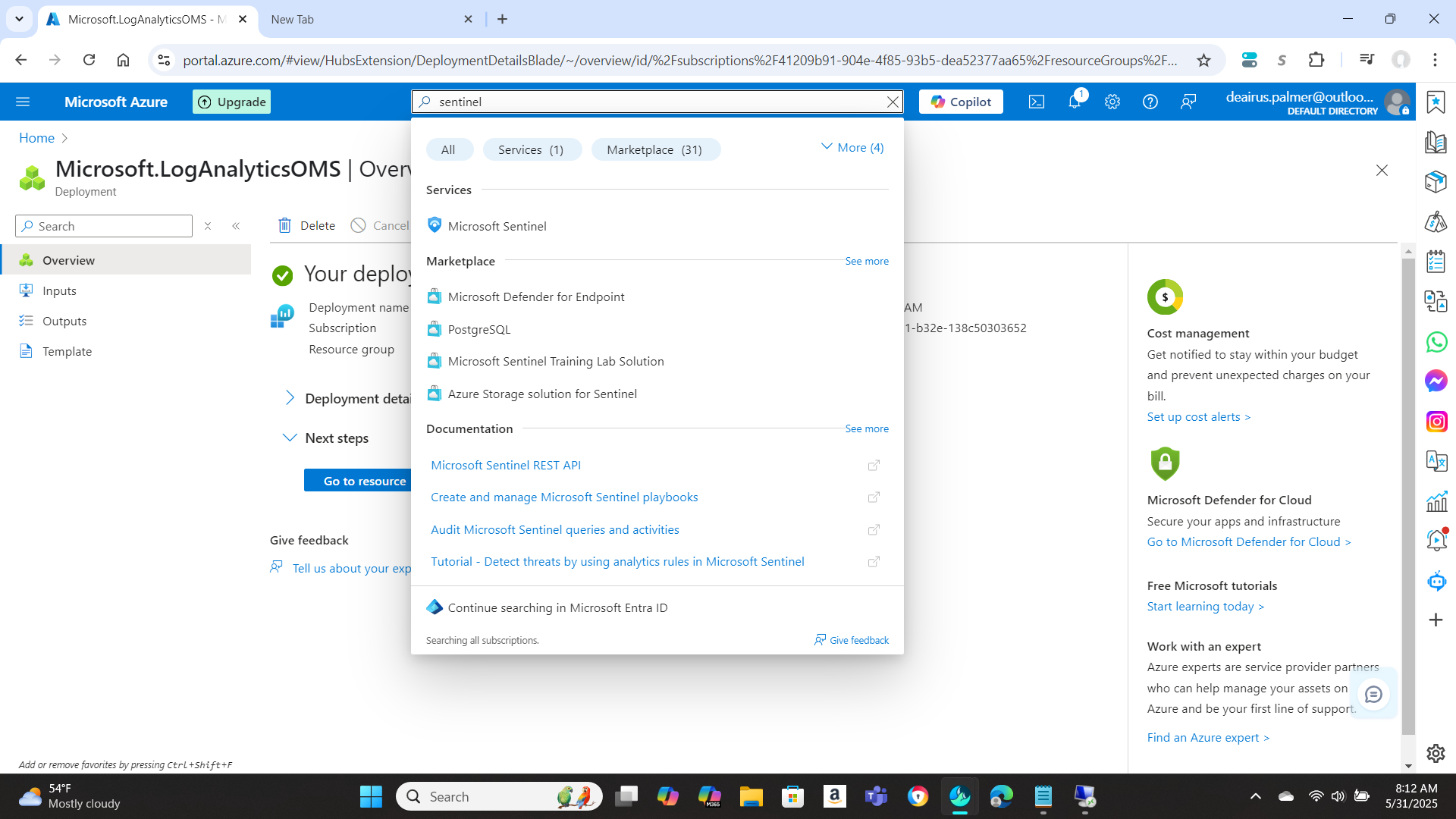Expand the Deployment details section

(290, 398)
